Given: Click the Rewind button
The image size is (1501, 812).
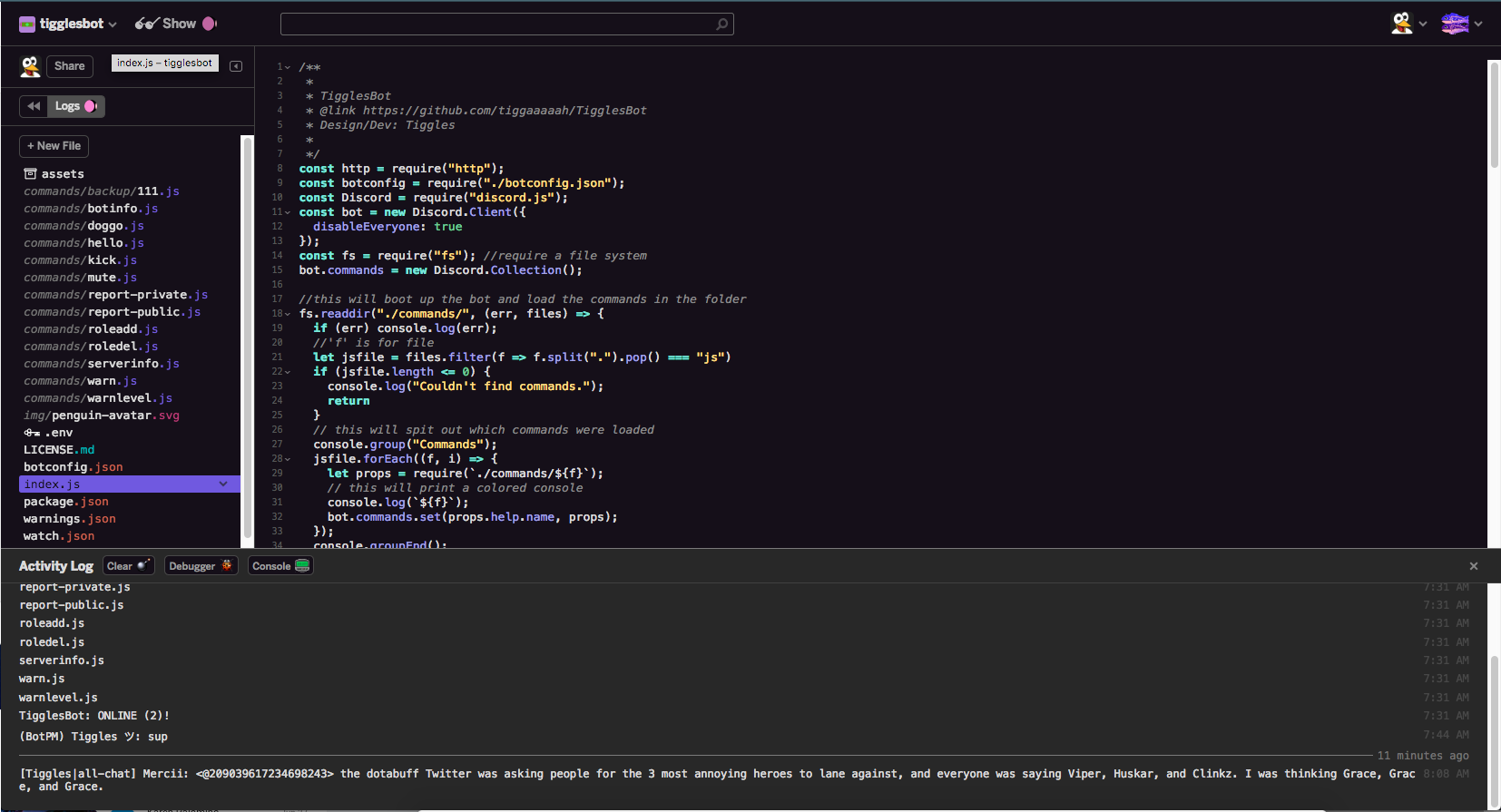Looking at the screenshot, I should (34, 106).
